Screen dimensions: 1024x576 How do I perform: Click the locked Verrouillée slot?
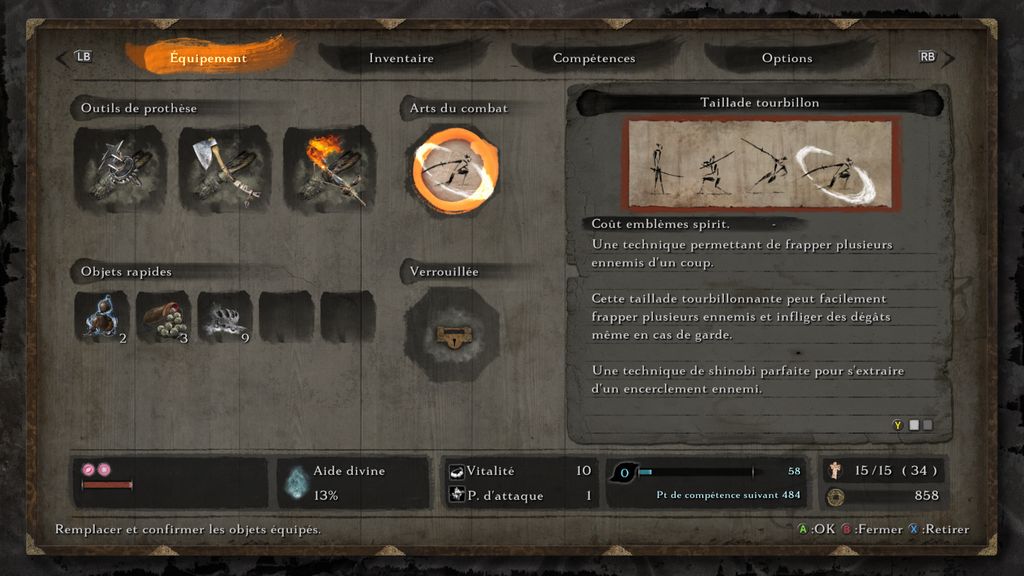point(452,335)
